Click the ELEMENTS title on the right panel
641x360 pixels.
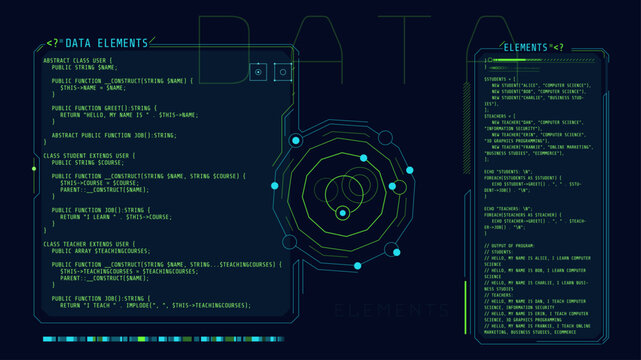(x=525, y=47)
